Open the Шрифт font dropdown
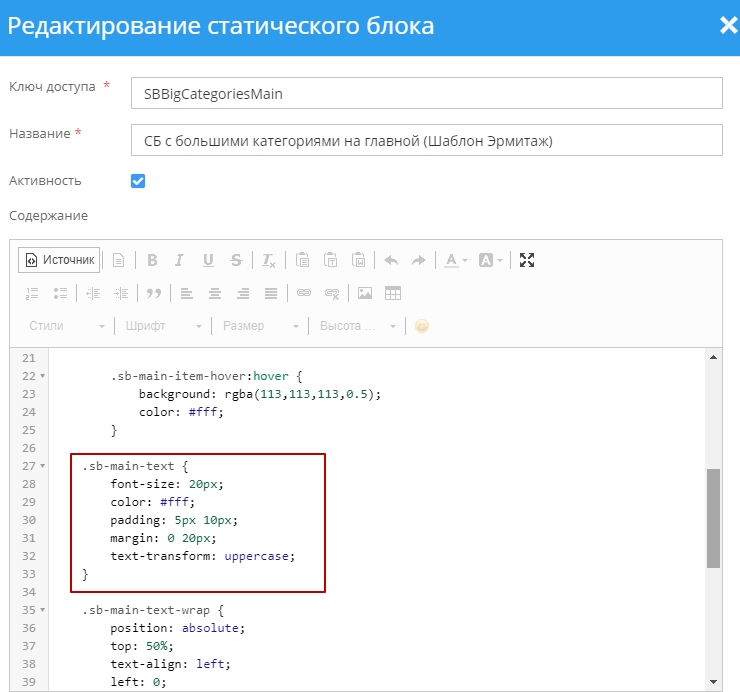Viewport: 740px width, 692px height. point(163,326)
